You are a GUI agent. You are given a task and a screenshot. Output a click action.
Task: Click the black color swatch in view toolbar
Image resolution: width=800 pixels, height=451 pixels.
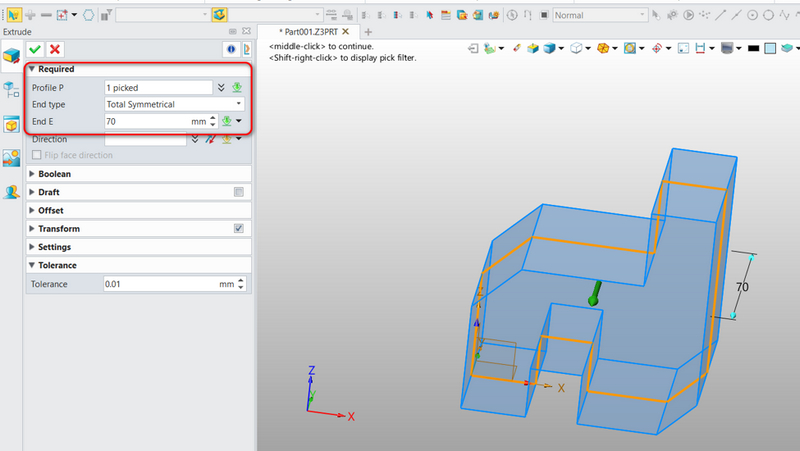click(x=754, y=48)
